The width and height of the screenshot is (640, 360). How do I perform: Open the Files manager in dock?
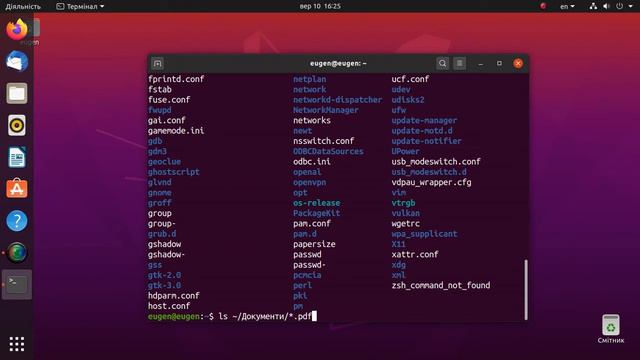click(17, 93)
